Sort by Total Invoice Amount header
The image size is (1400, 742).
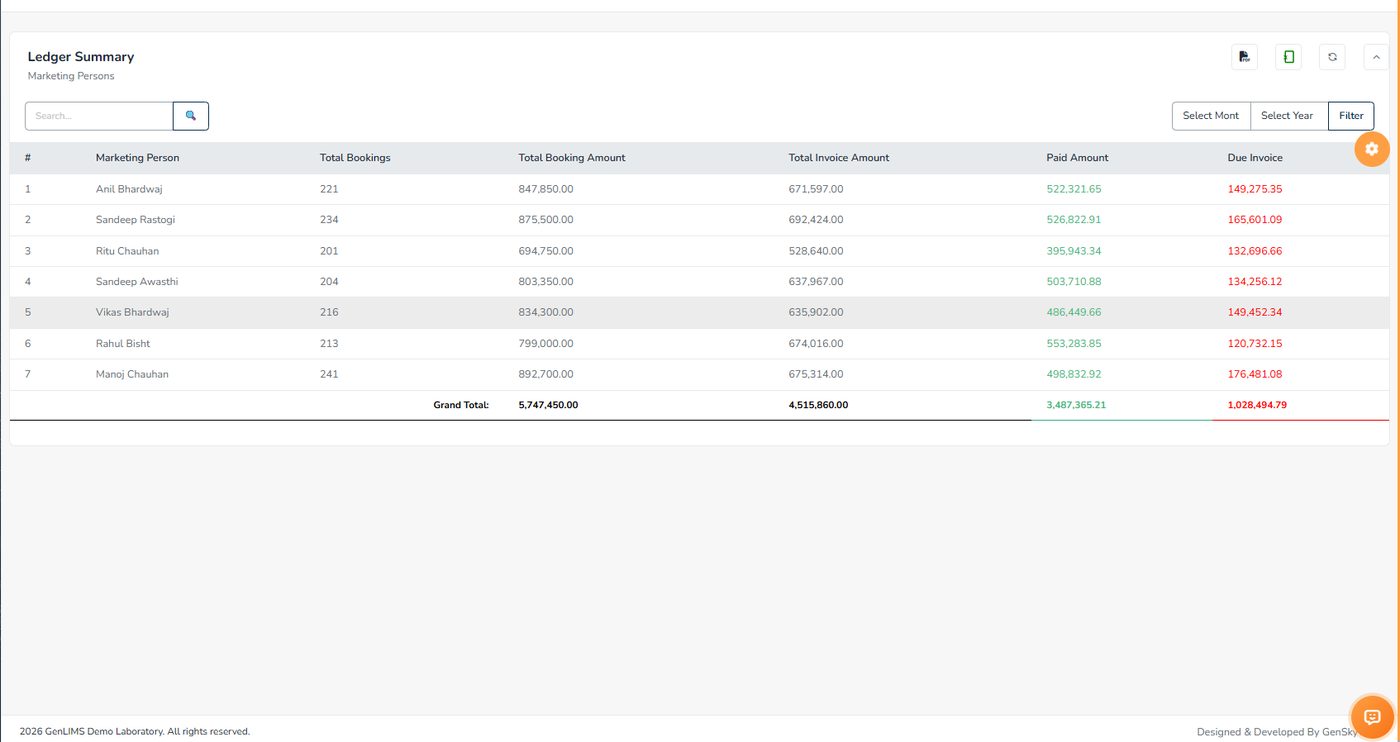pyautogui.click(x=839, y=158)
